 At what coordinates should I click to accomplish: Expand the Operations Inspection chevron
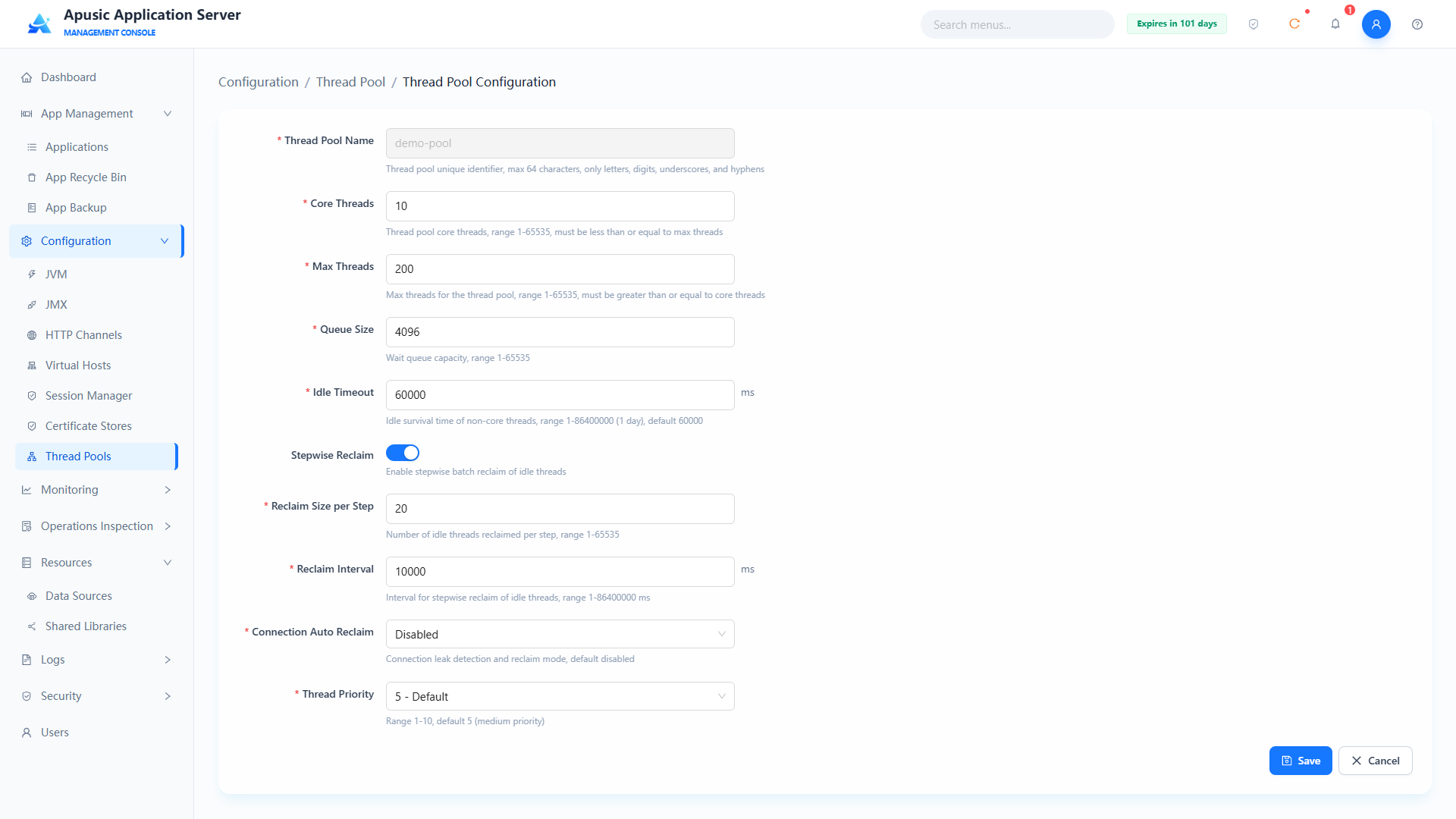point(168,526)
